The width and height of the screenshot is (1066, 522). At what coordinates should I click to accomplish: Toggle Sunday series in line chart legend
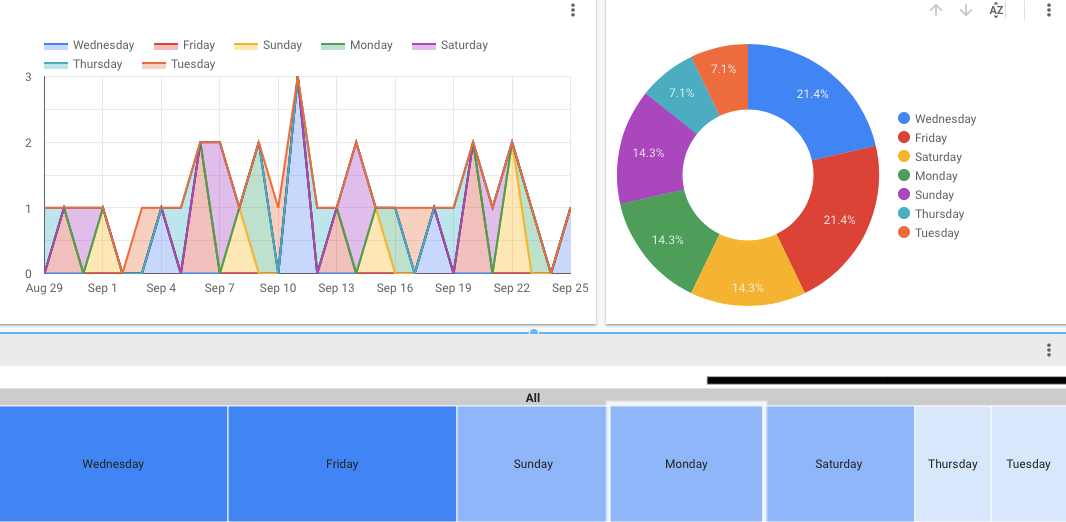tap(268, 45)
